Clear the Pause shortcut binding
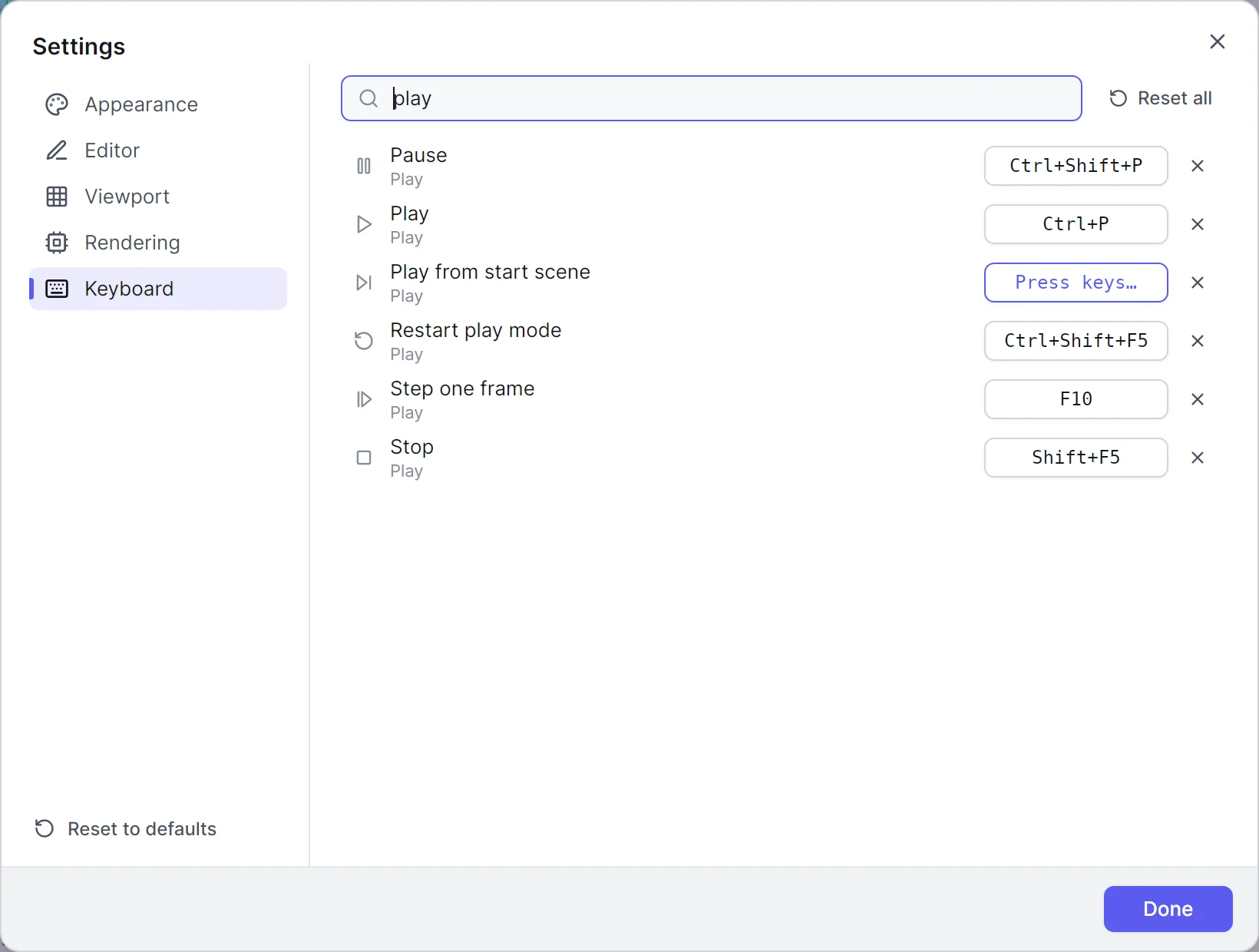1259x952 pixels. pos(1198,166)
